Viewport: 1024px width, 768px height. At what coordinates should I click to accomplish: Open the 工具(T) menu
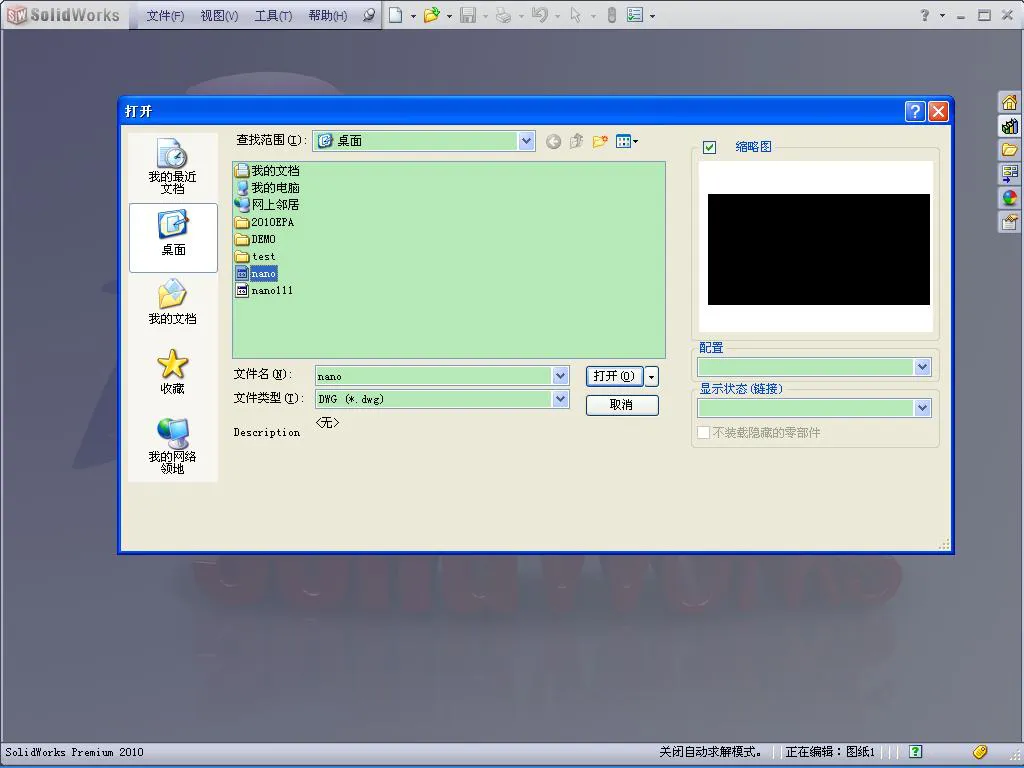[x=273, y=16]
